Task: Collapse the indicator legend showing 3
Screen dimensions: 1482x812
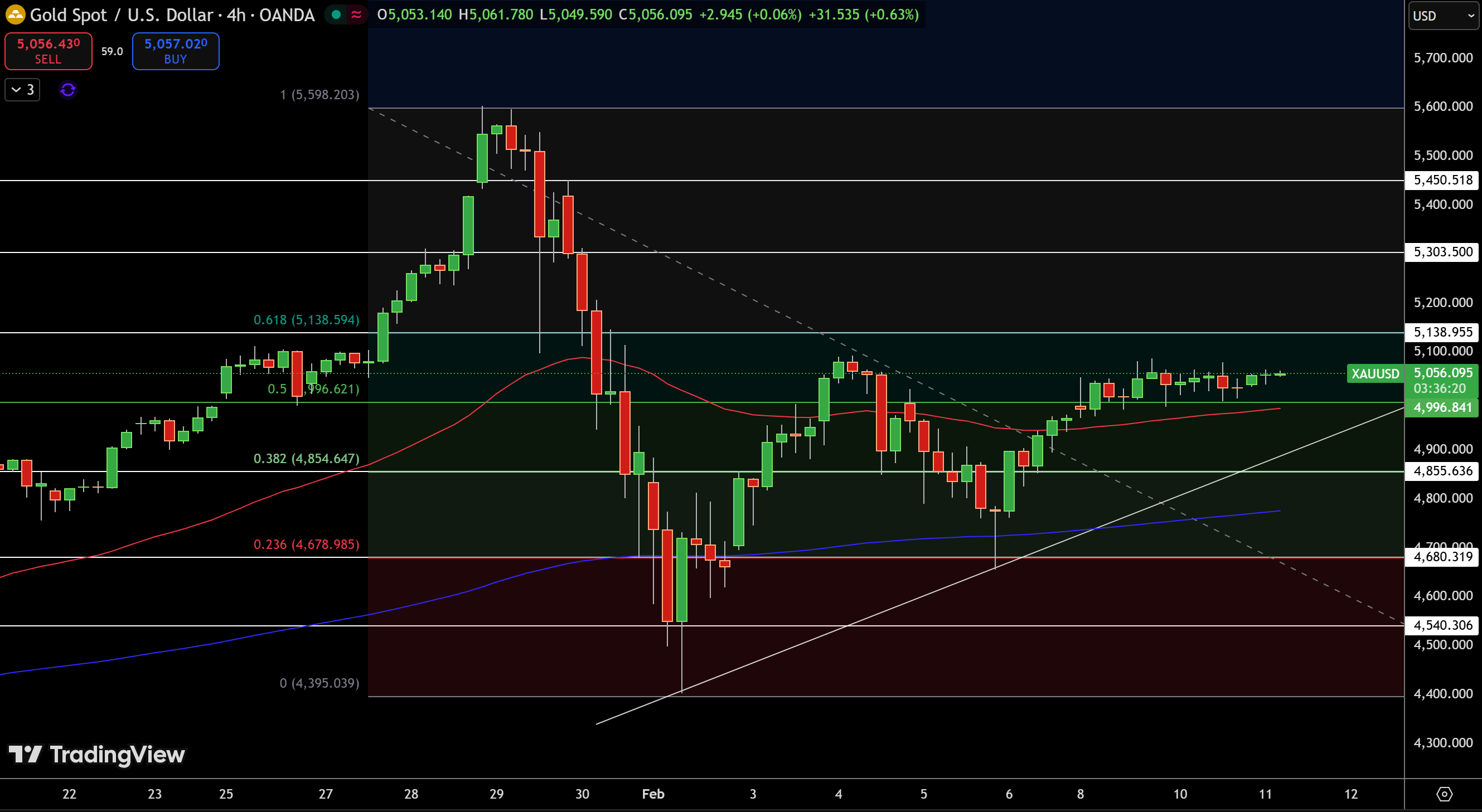Action: tap(22, 90)
